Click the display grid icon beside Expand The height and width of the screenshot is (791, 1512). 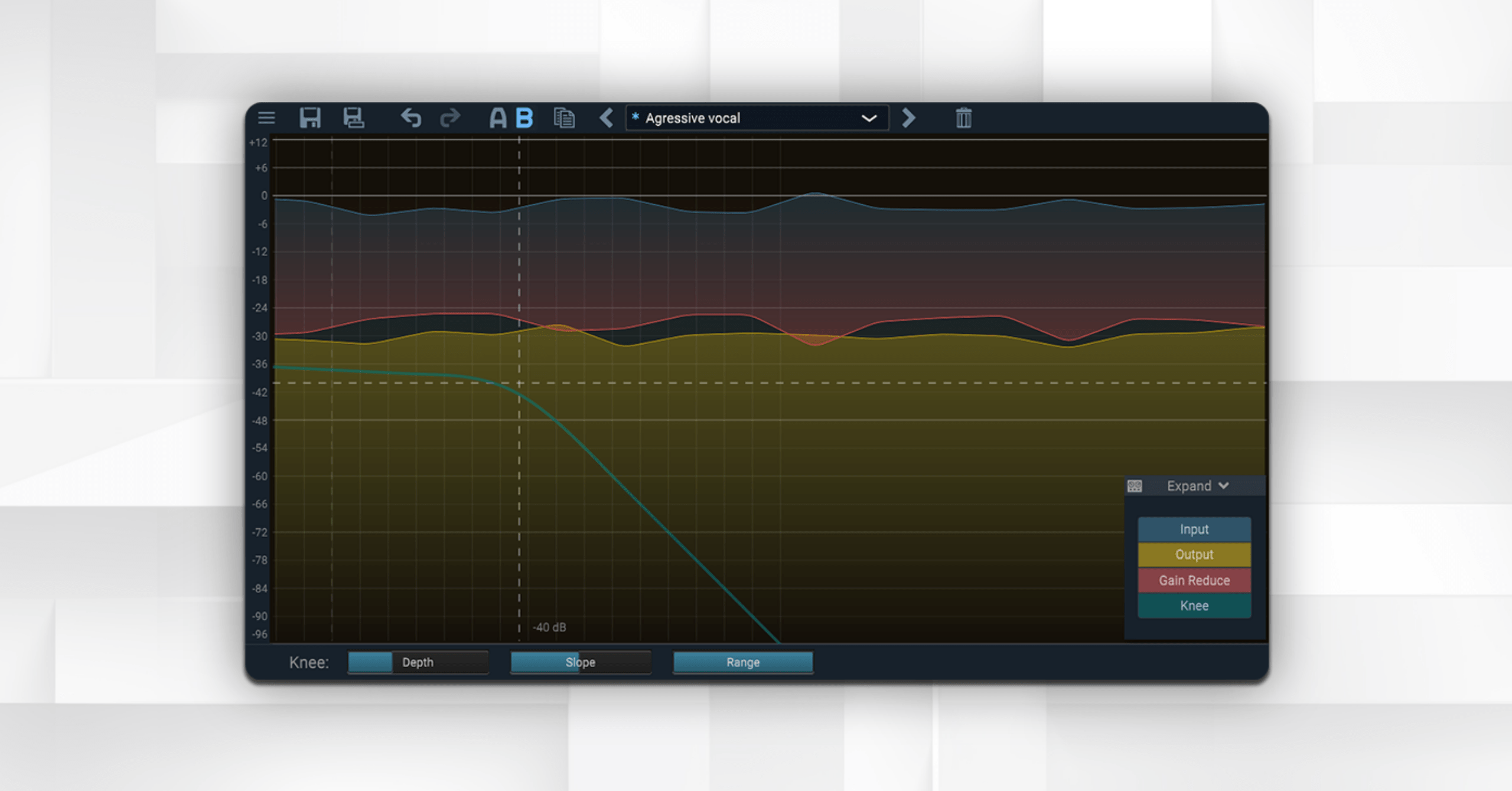click(x=1135, y=486)
